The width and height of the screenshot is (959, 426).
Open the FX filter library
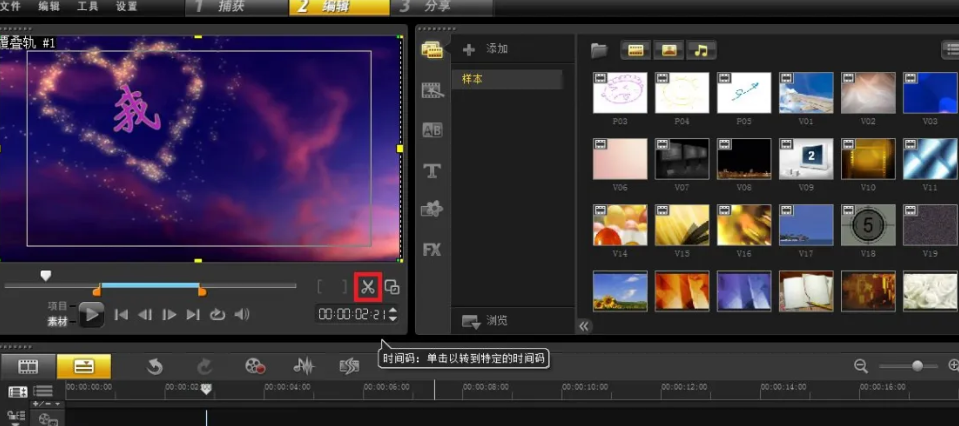pyautogui.click(x=432, y=249)
